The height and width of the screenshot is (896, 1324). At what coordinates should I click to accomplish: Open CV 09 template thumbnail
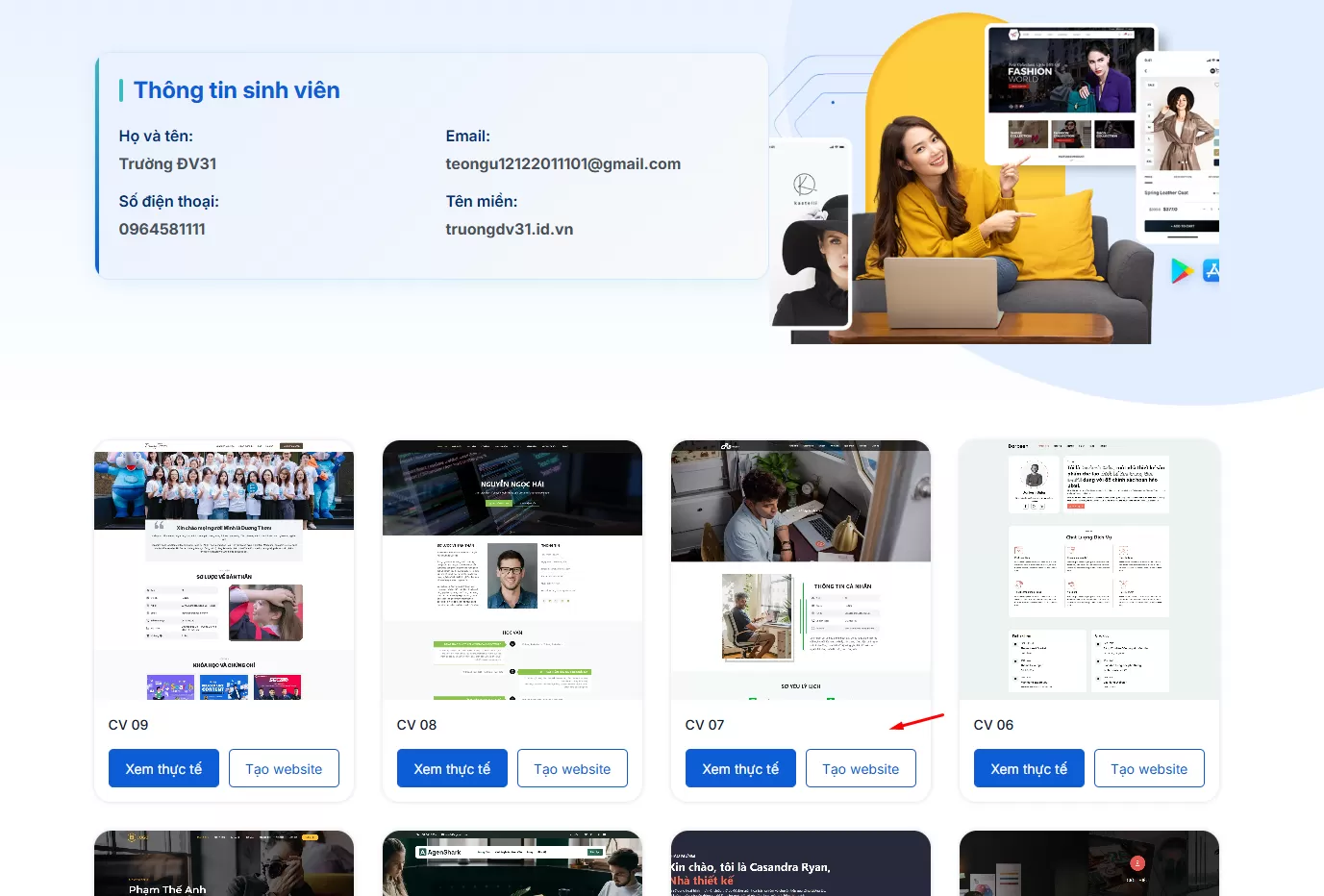(224, 569)
